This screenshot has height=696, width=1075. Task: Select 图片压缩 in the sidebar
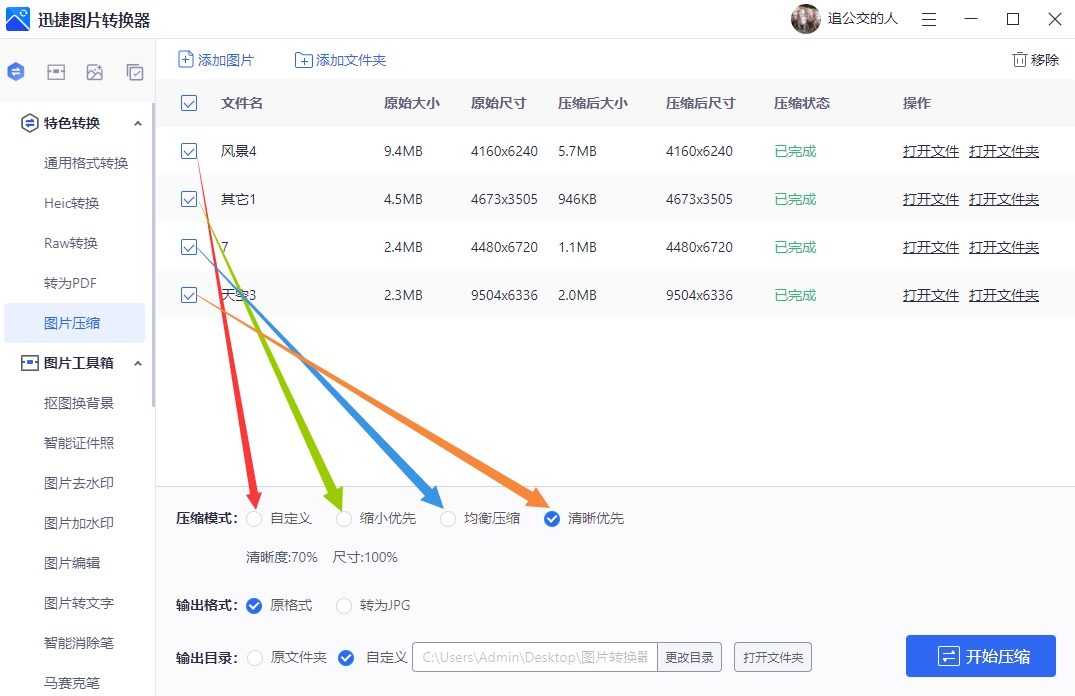74,323
